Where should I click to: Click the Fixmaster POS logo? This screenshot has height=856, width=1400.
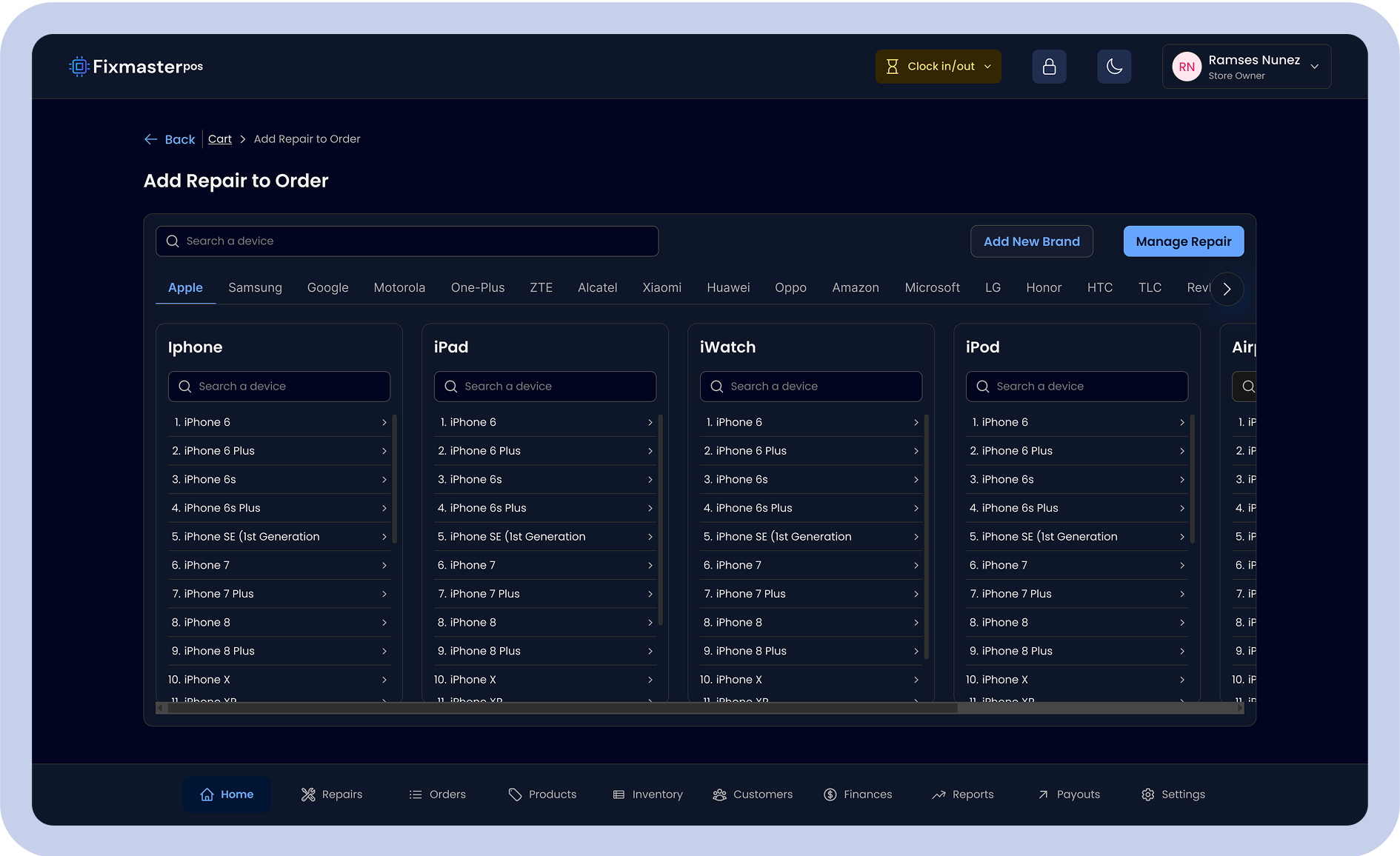(x=136, y=67)
